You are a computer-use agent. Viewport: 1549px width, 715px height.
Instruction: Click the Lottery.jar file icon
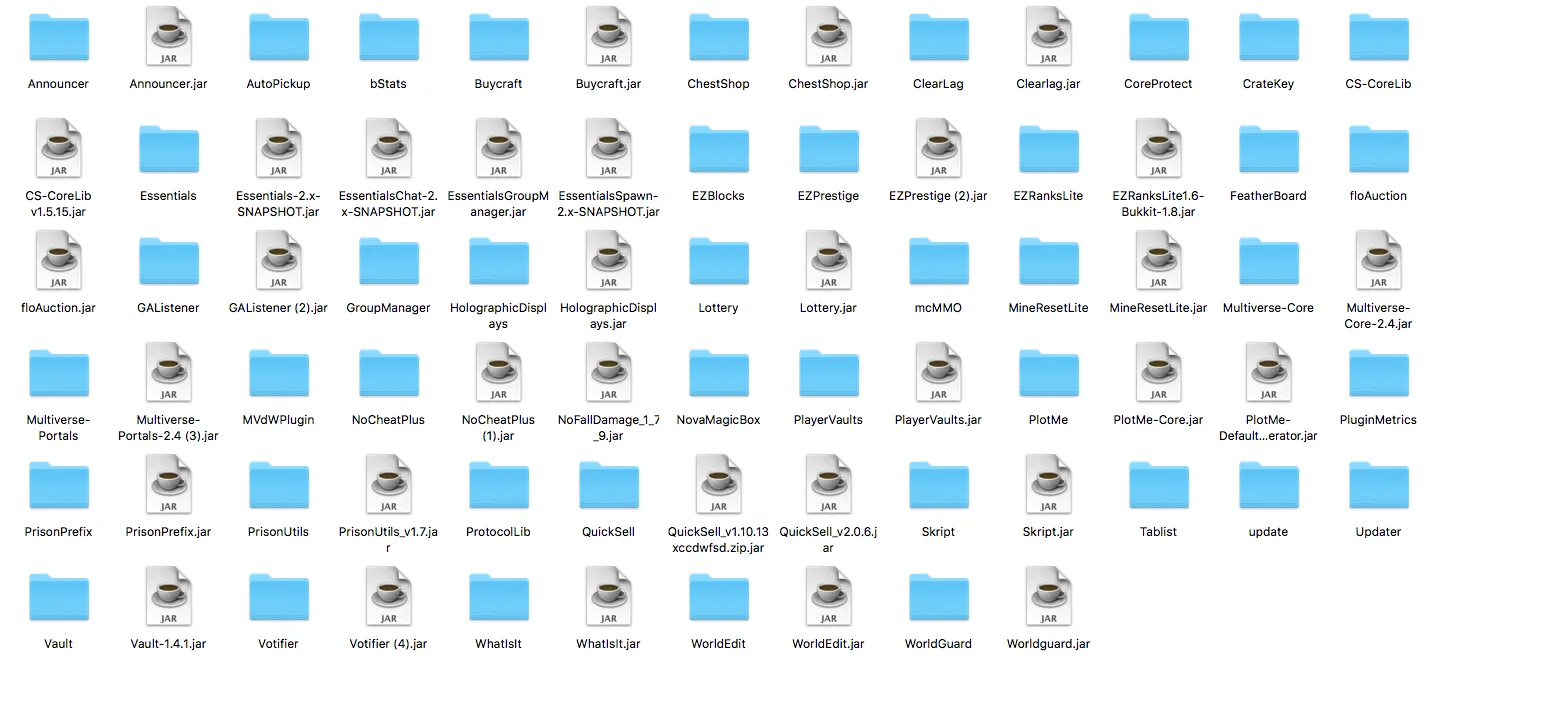pyautogui.click(x=828, y=260)
